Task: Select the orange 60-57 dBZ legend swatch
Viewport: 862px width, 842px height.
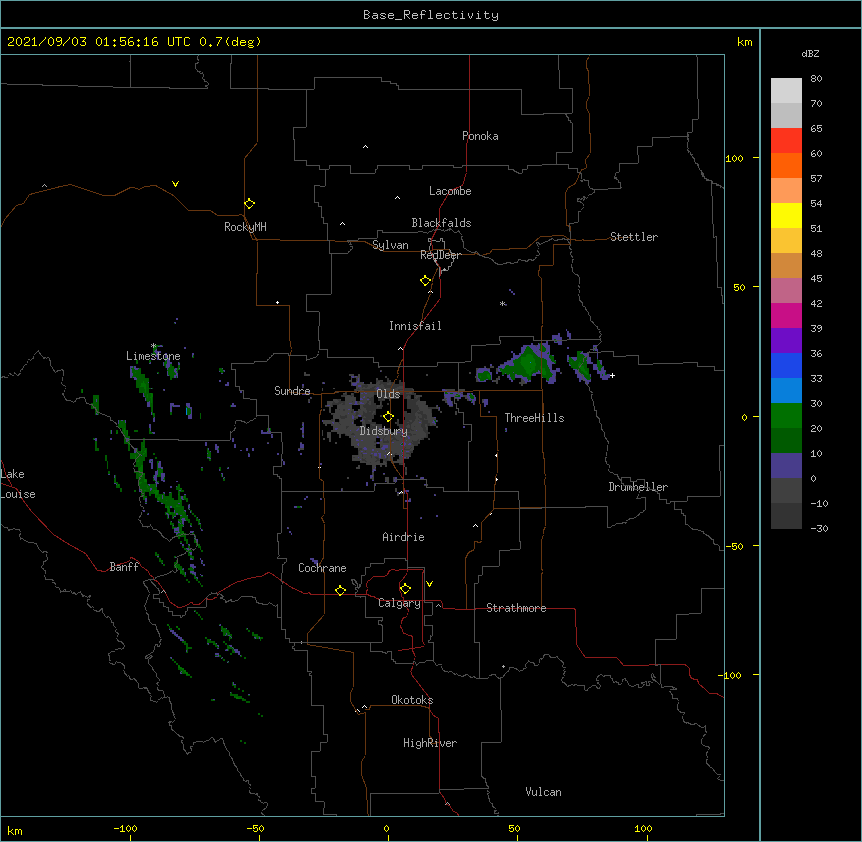Action: tap(786, 165)
